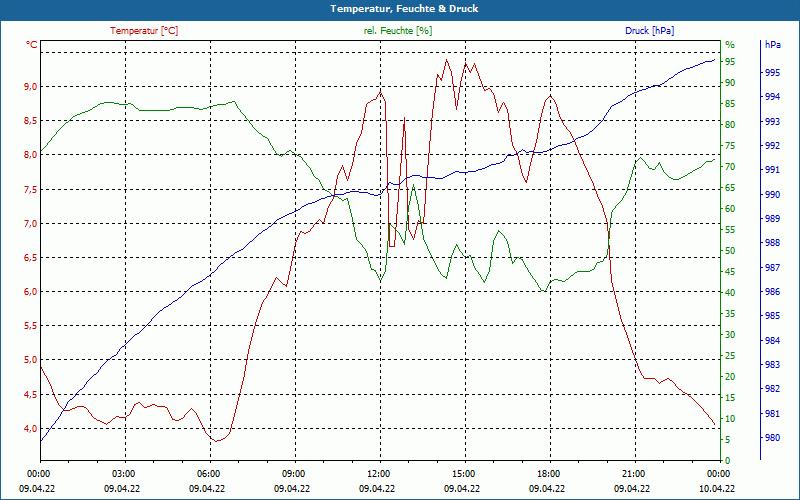
Task: Click the '12:00' time axis label
Action: pyautogui.click(x=378, y=474)
